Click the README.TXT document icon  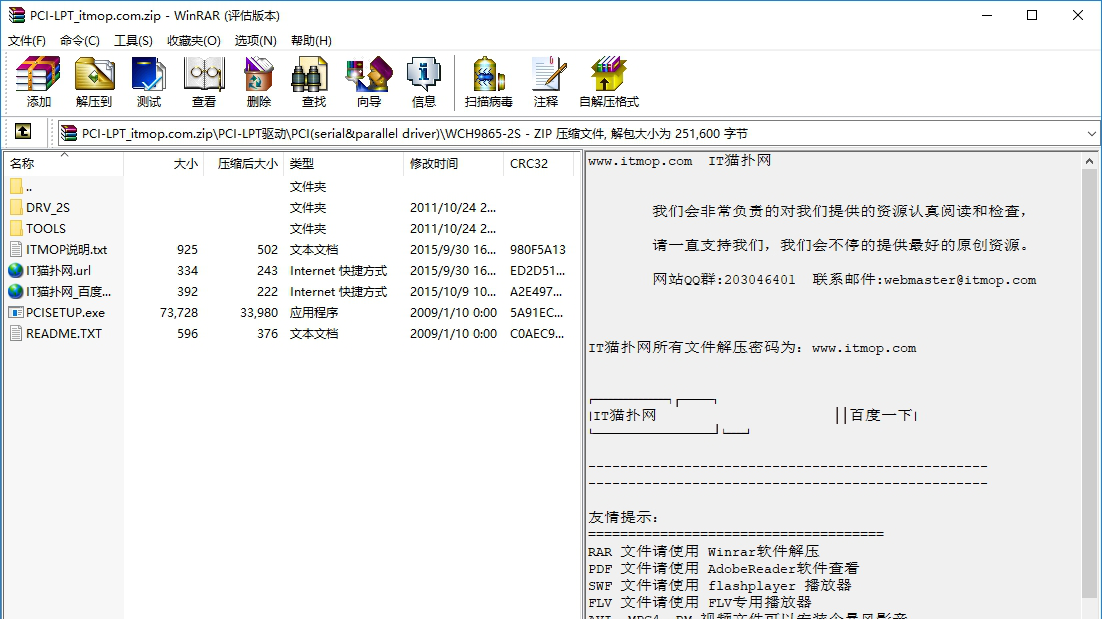[16, 334]
